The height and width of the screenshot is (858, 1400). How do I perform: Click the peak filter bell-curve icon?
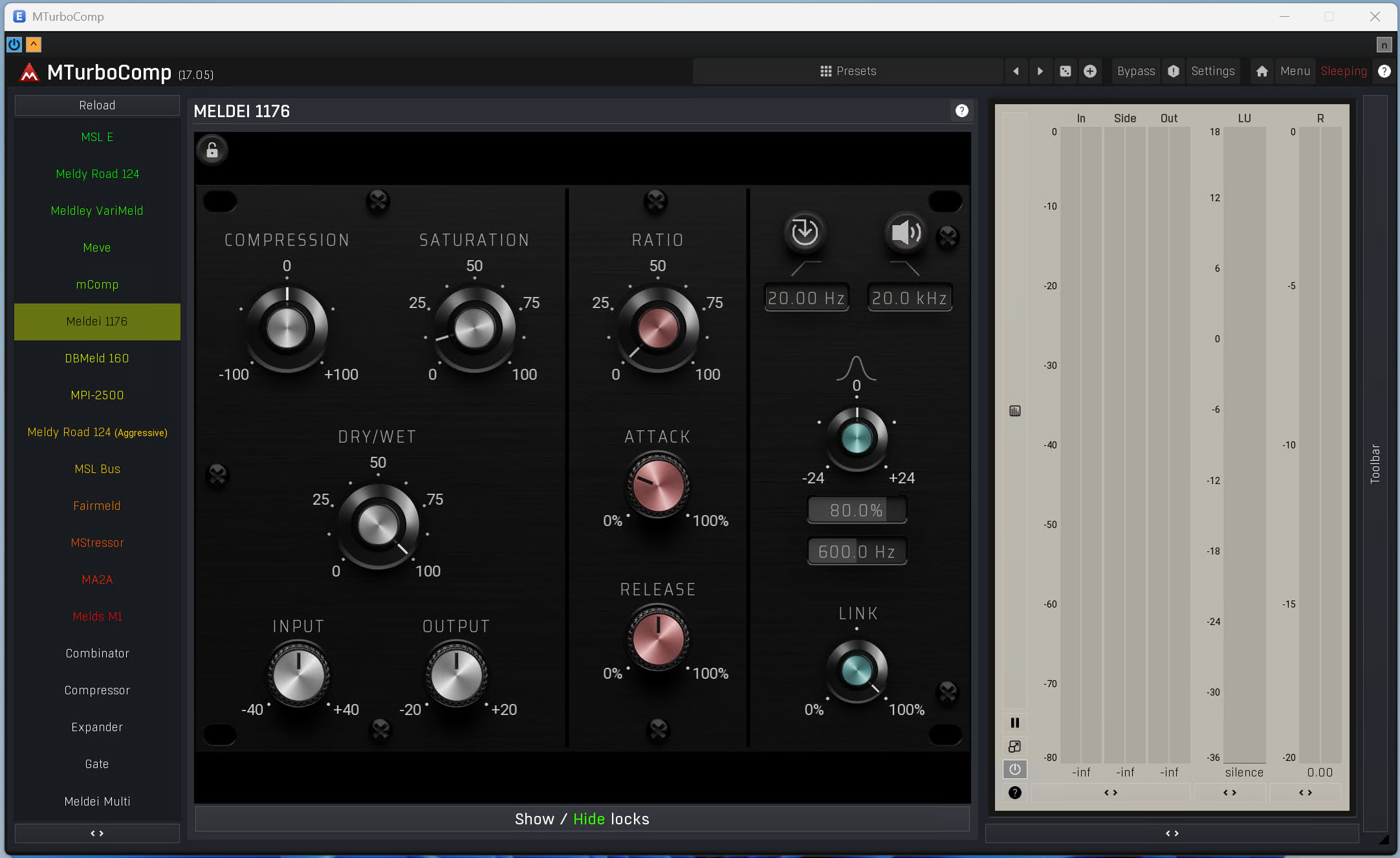click(857, 368)
